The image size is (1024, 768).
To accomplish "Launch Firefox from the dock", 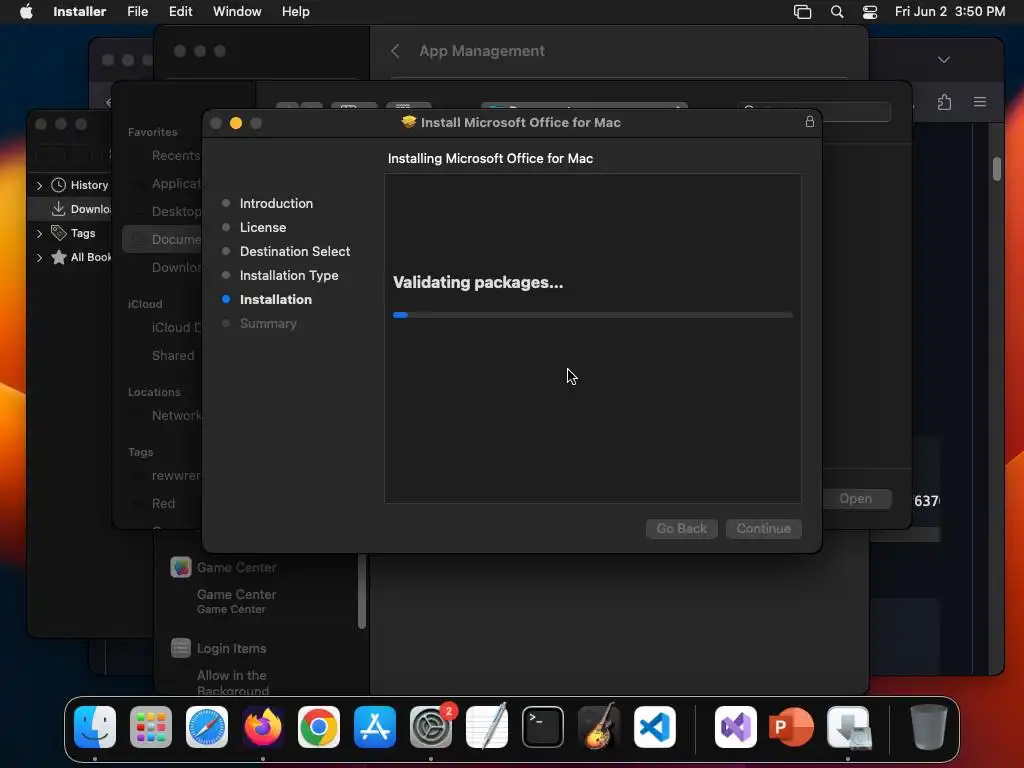I will 263,726.
